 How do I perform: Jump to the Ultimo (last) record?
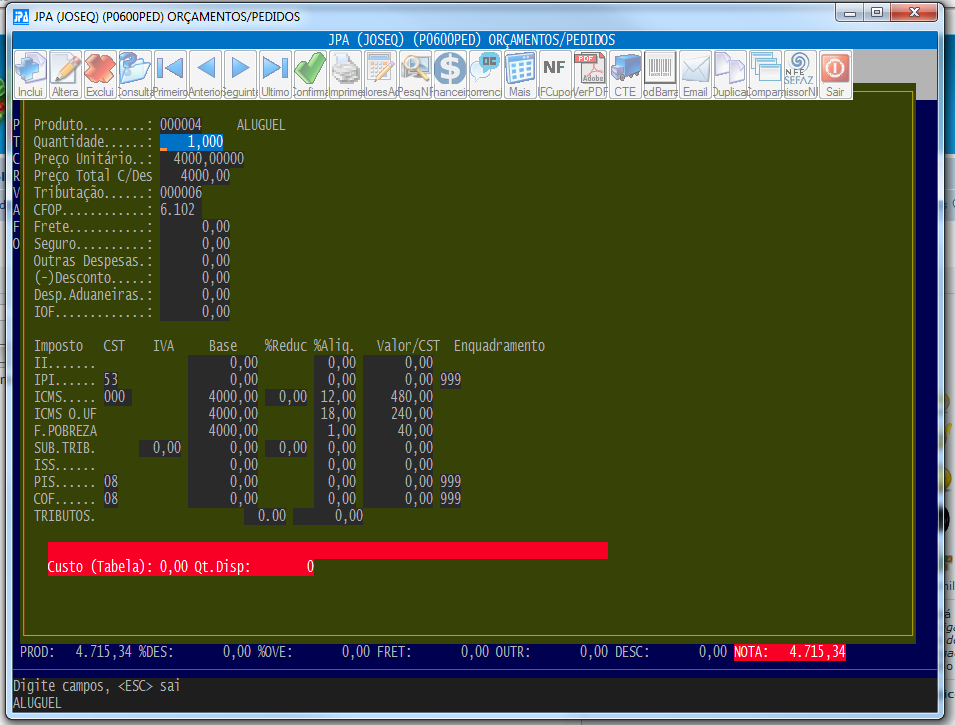(x=275, y=75)
